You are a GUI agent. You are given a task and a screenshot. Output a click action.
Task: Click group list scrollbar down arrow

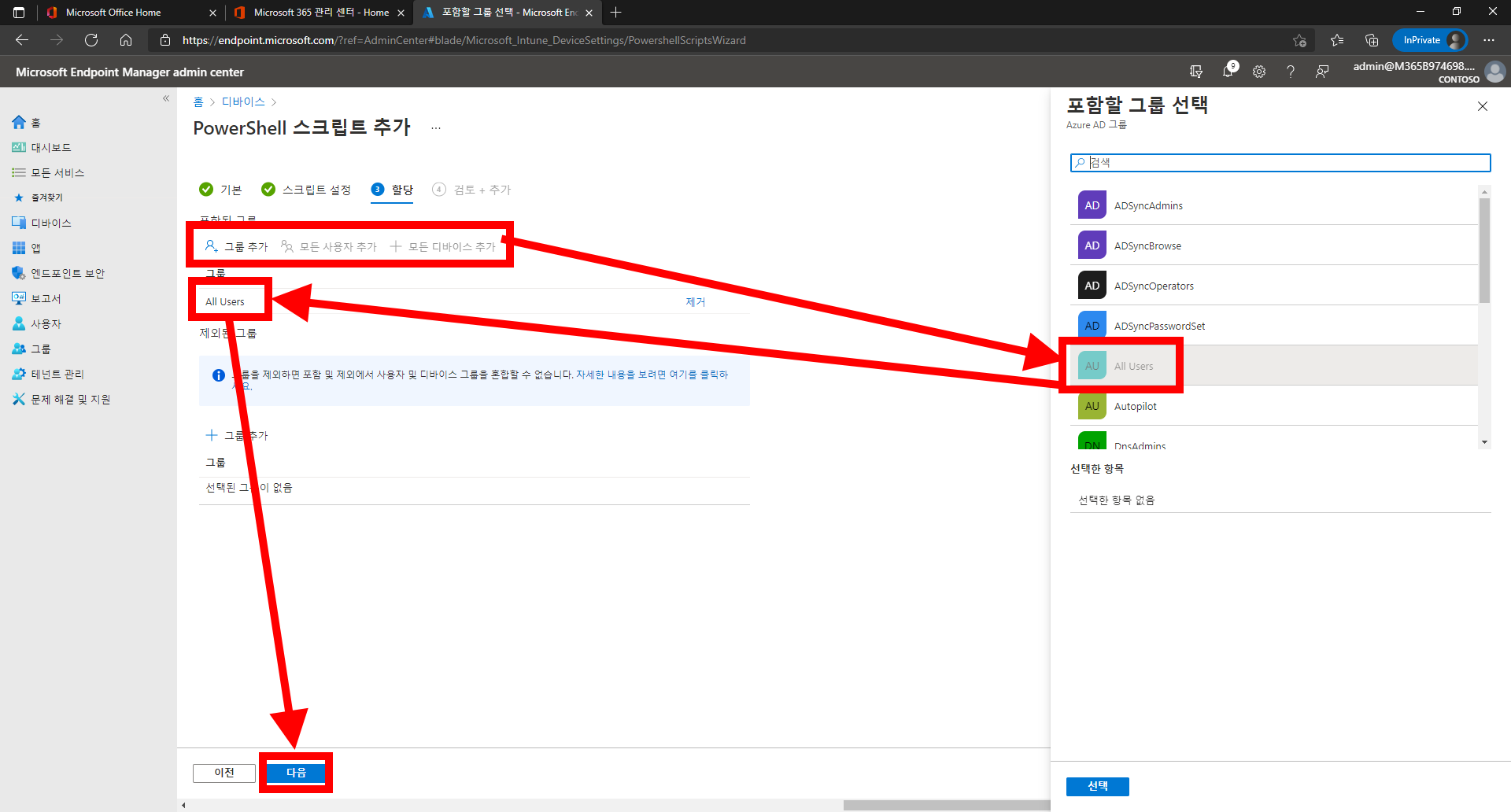pyautogui.click(x=1484, y=442)
